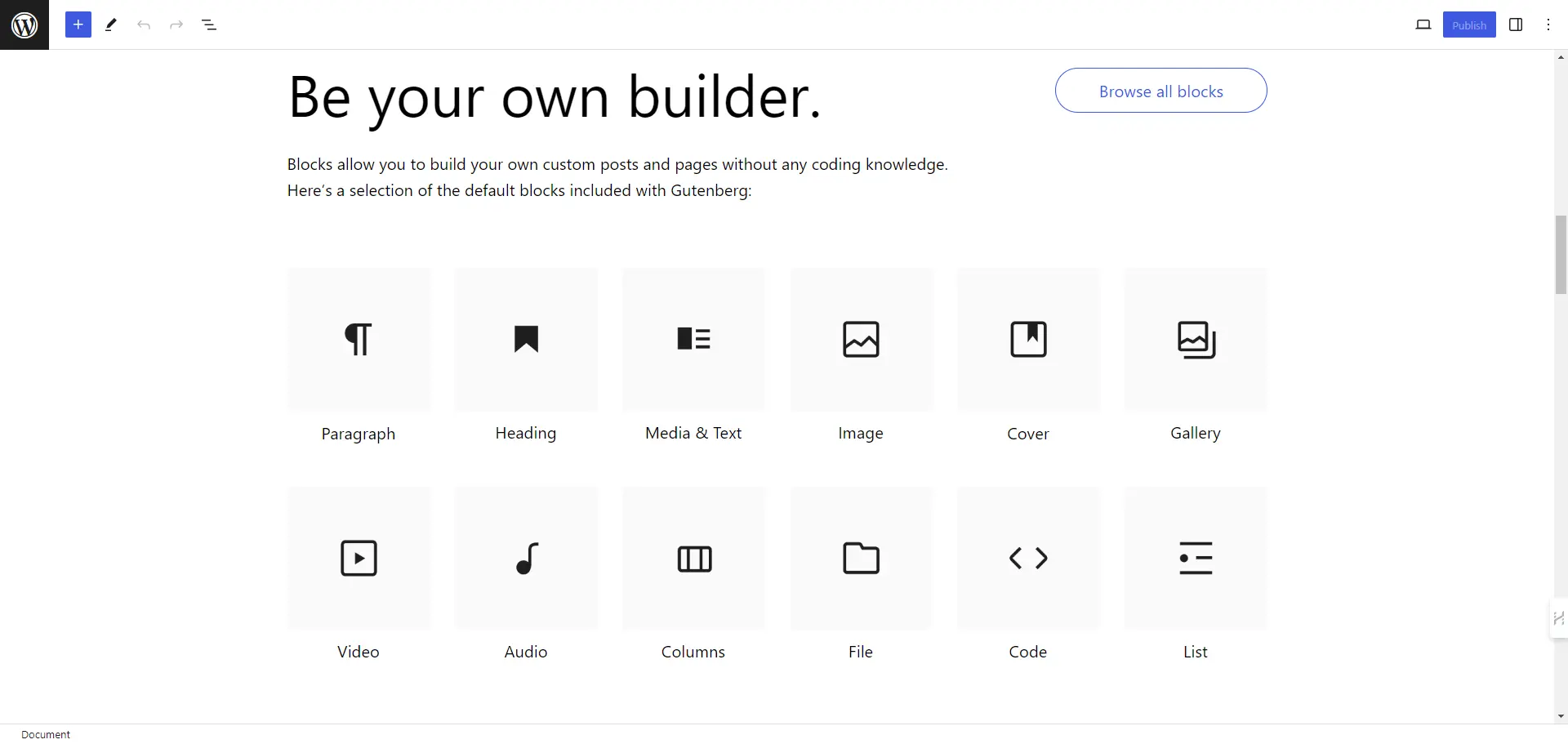Click the Media & Text icon

(694, 338)
